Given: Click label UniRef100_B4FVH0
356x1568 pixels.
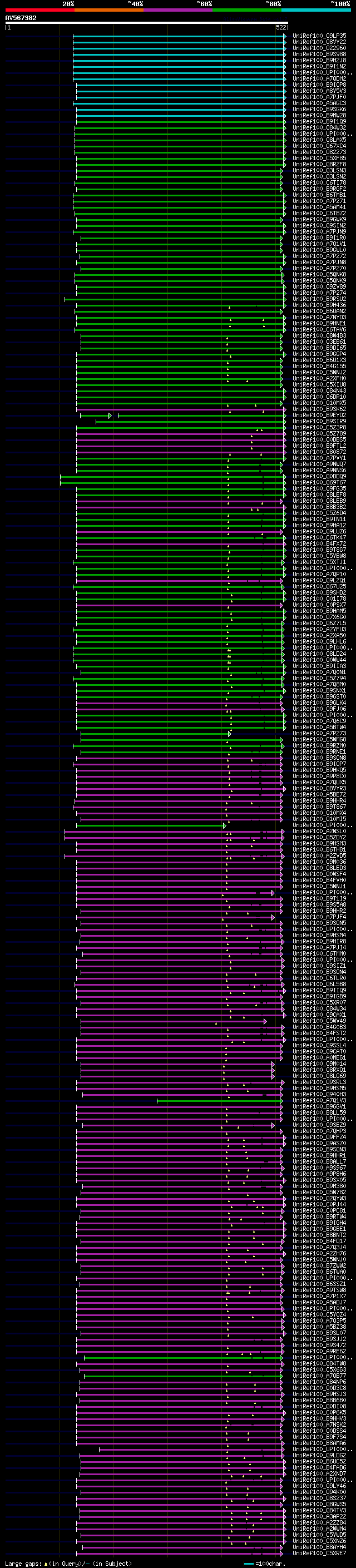Looking at the screenshot, I should 319,880.
